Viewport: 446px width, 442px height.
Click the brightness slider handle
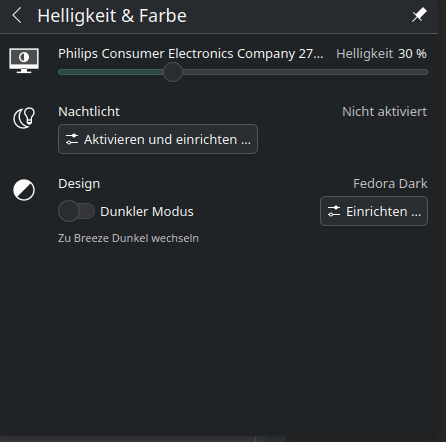173,72
